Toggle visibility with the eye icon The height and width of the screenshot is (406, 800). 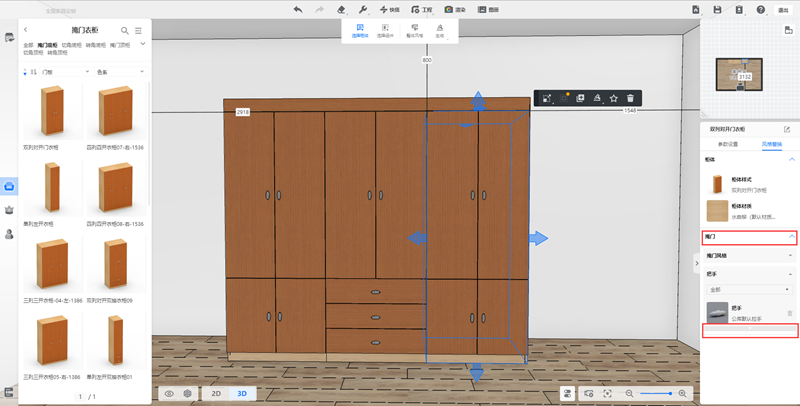pos(169,394)
